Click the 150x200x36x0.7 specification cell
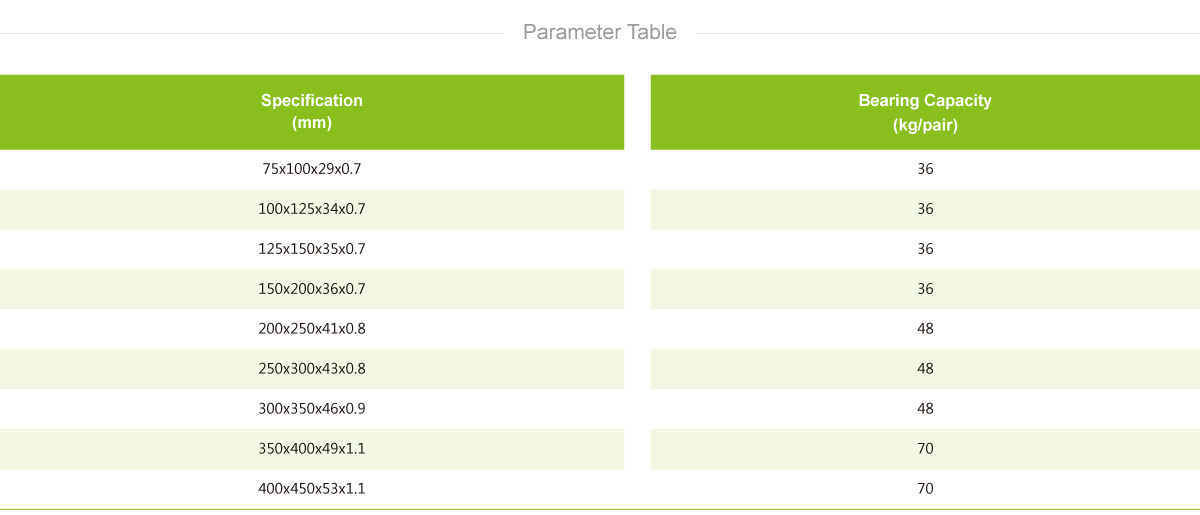This screenshot has width=1200, height=515. (x=312, y=289)
